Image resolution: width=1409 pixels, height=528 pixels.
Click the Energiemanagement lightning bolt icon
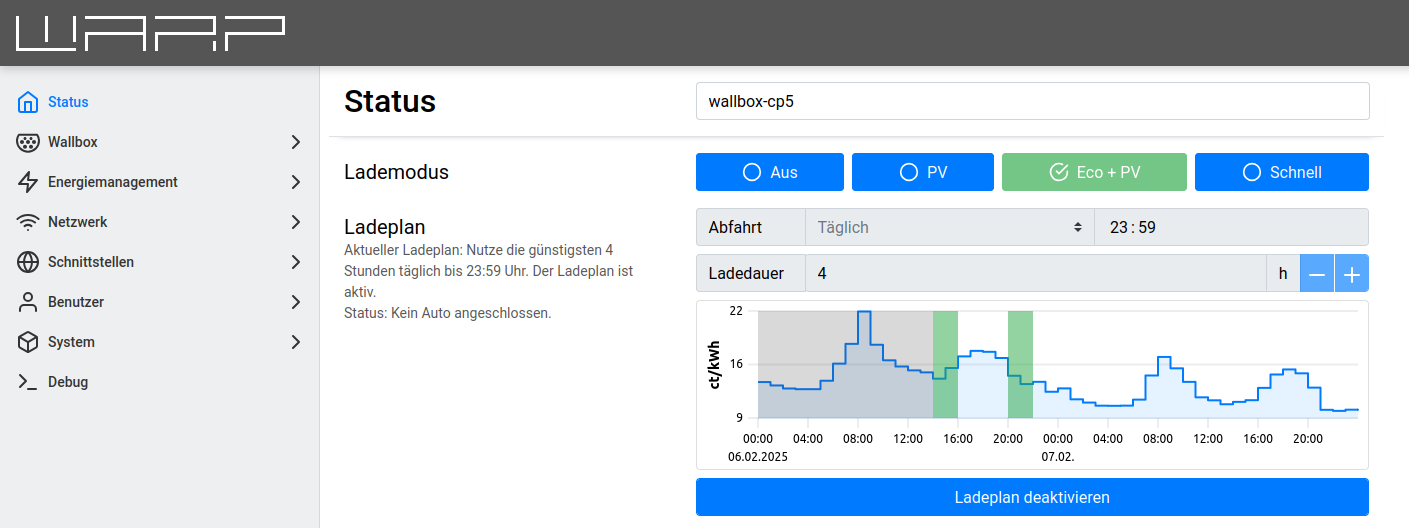click(28, 182)
